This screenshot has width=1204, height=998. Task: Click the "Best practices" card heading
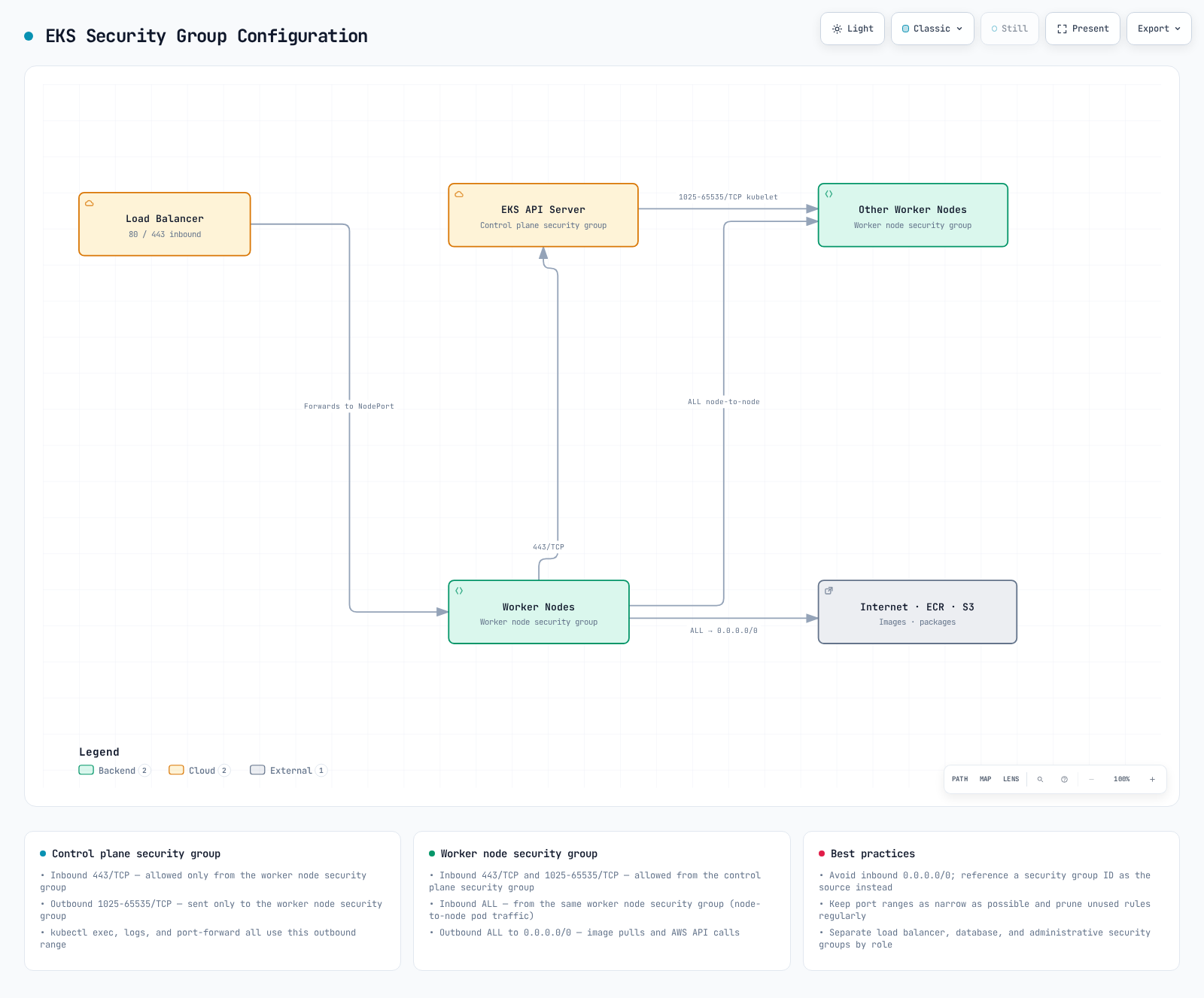pos(873,853)
